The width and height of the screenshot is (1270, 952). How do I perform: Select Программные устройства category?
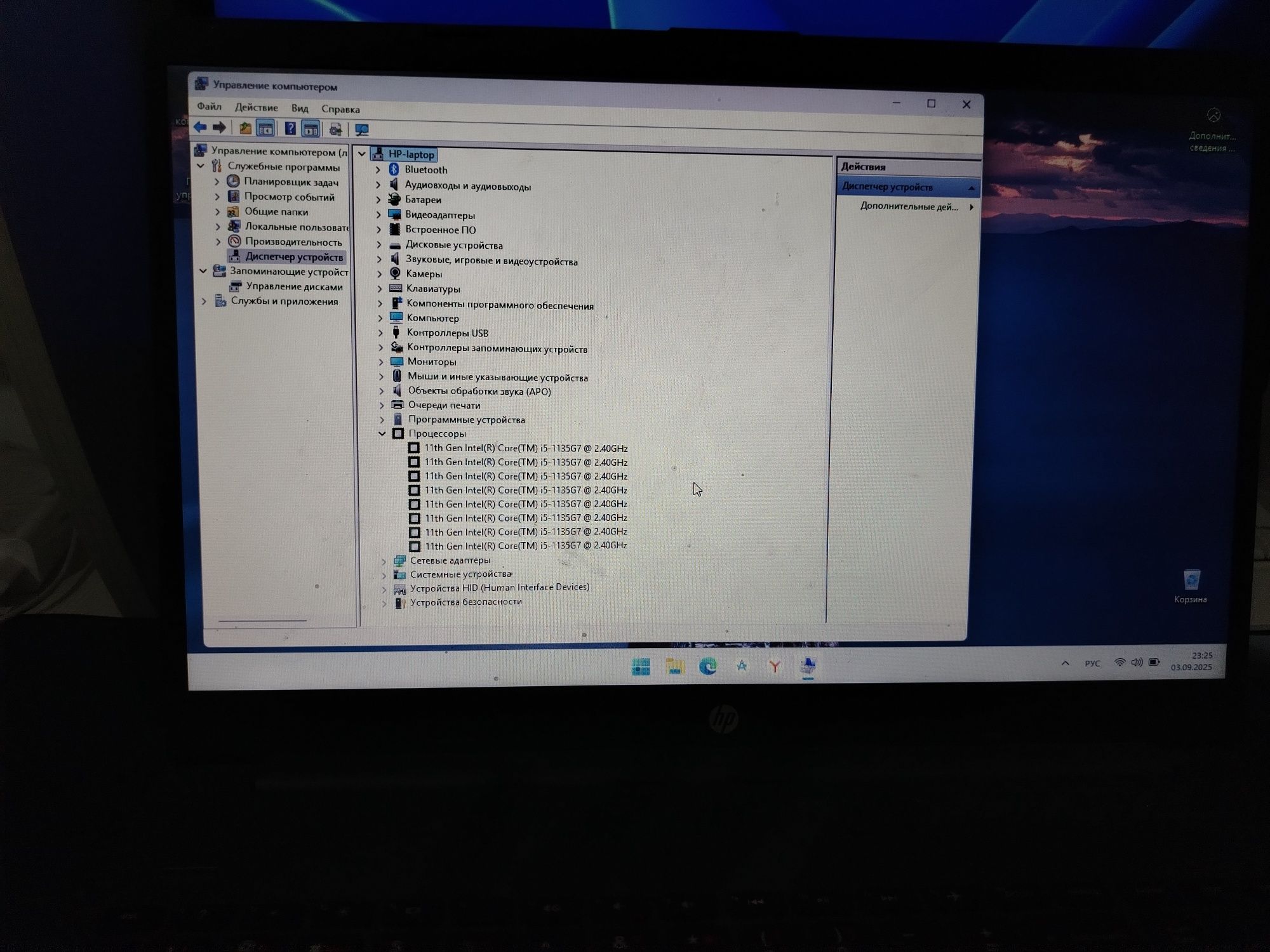click(467, 420)
